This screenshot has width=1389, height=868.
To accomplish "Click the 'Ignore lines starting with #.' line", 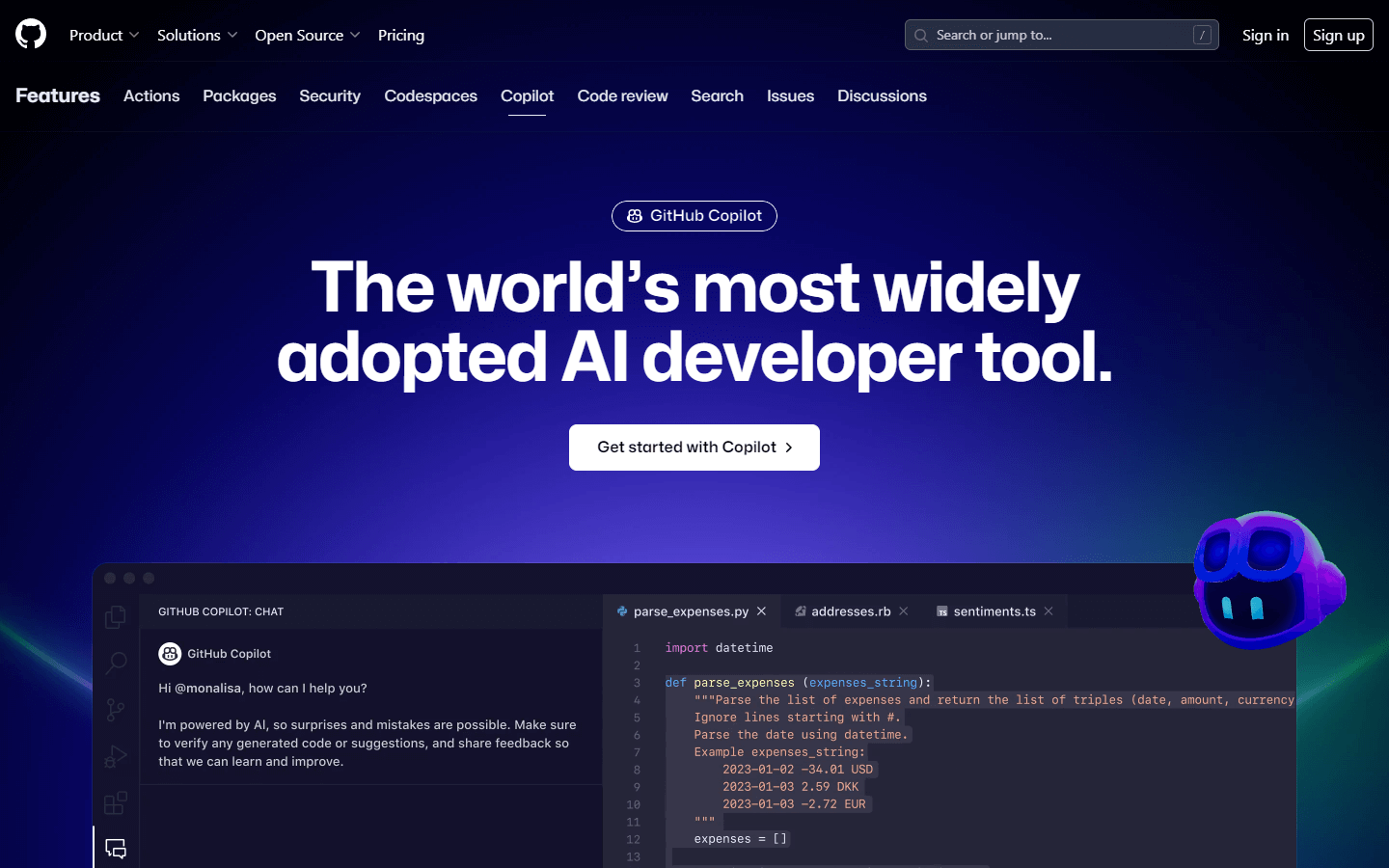I will 797,718.
